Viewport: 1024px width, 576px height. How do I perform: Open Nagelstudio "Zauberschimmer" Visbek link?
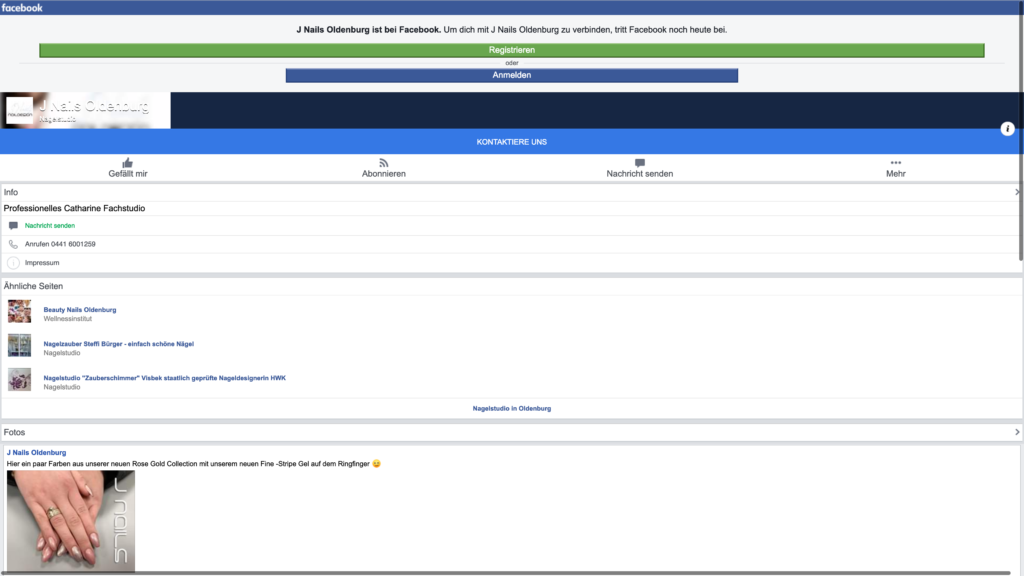click(165, 377)
